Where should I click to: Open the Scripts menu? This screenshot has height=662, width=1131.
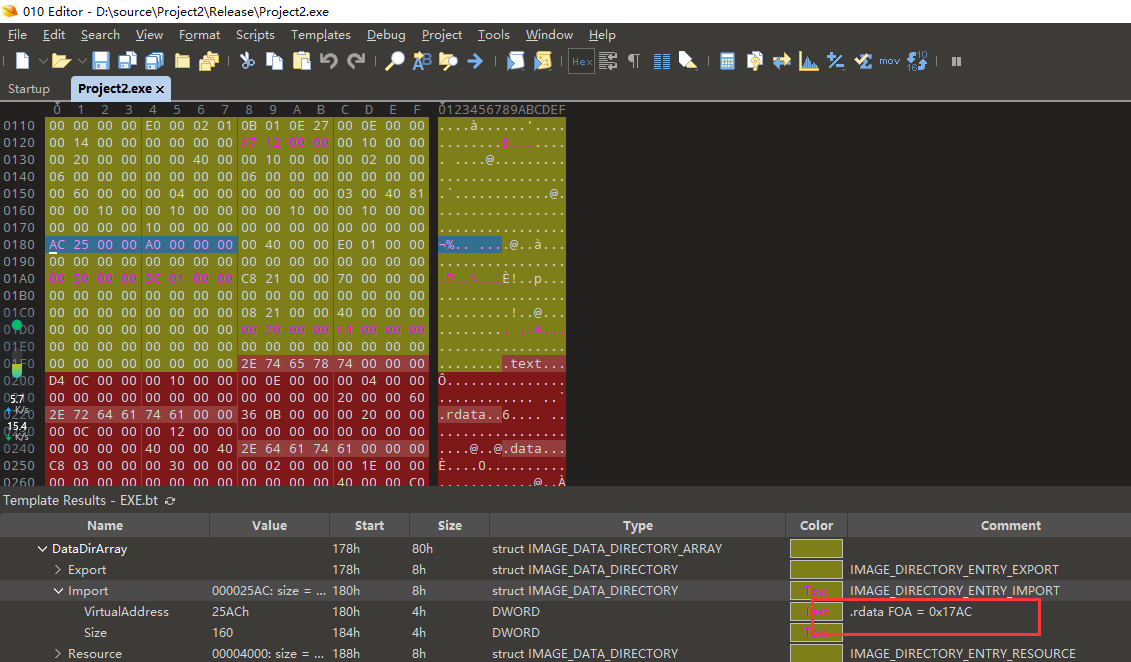click(255, 35)
